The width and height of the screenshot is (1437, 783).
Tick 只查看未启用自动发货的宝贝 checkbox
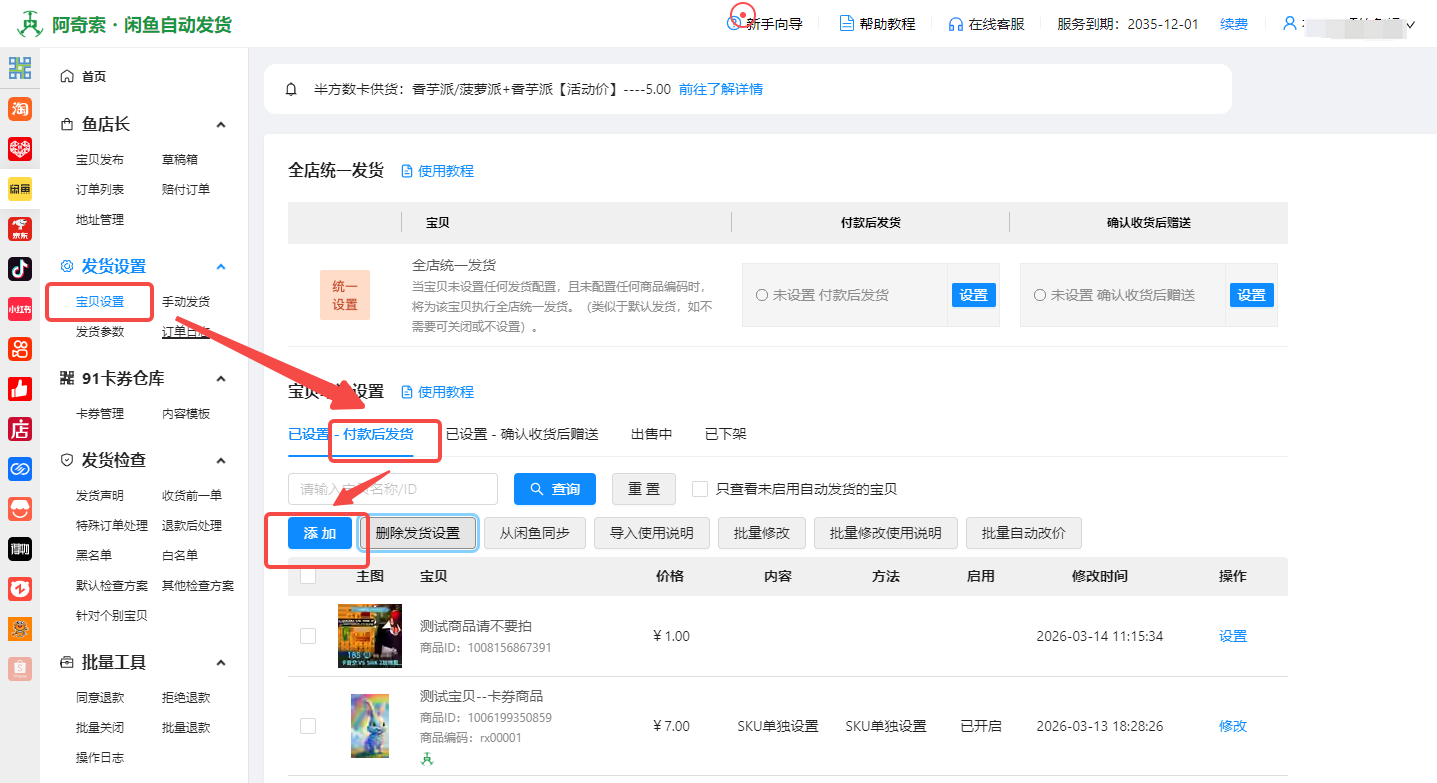coord(700,489)
